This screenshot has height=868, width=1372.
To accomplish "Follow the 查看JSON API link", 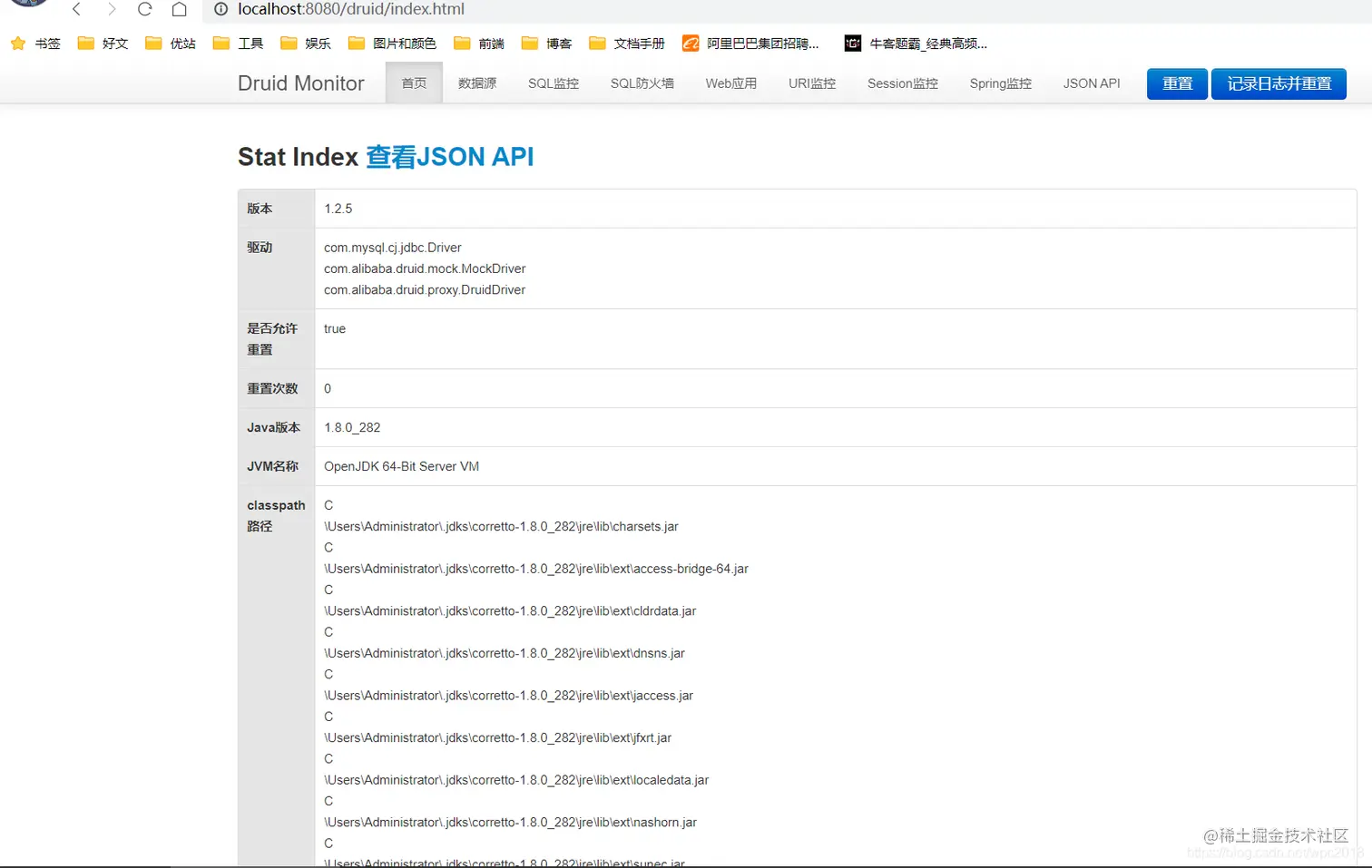I will [450, 157].
